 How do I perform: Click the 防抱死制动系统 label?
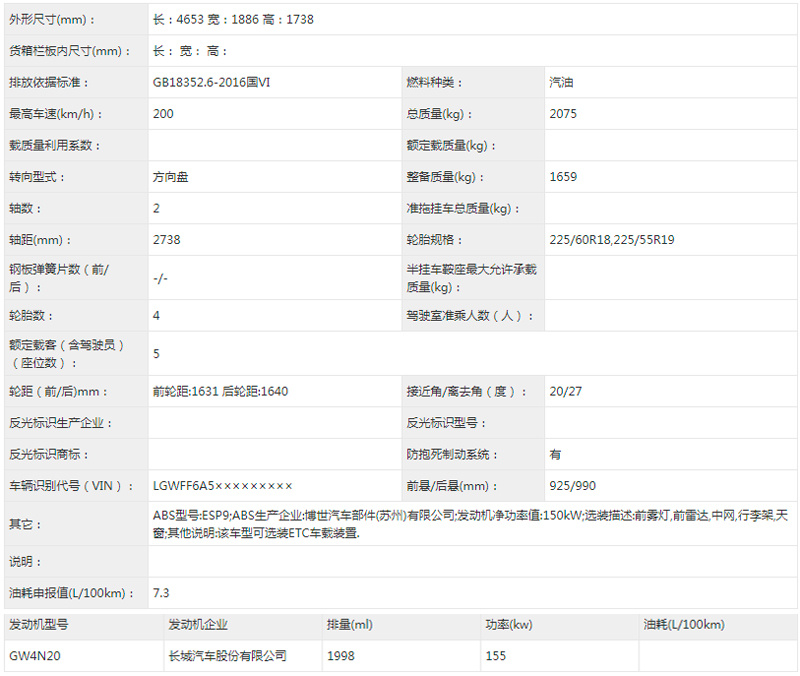452,455
